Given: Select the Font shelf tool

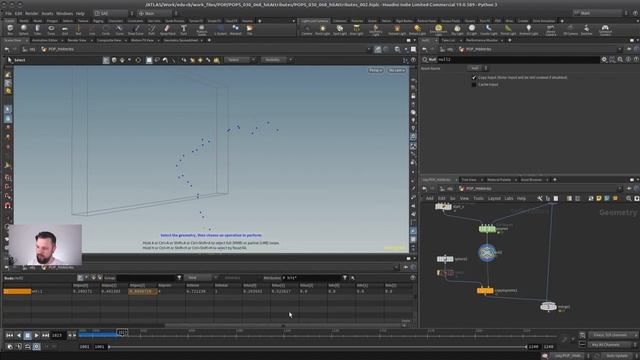Looking at the screenshot, I should pyautogui.click(x=184, y=29).
